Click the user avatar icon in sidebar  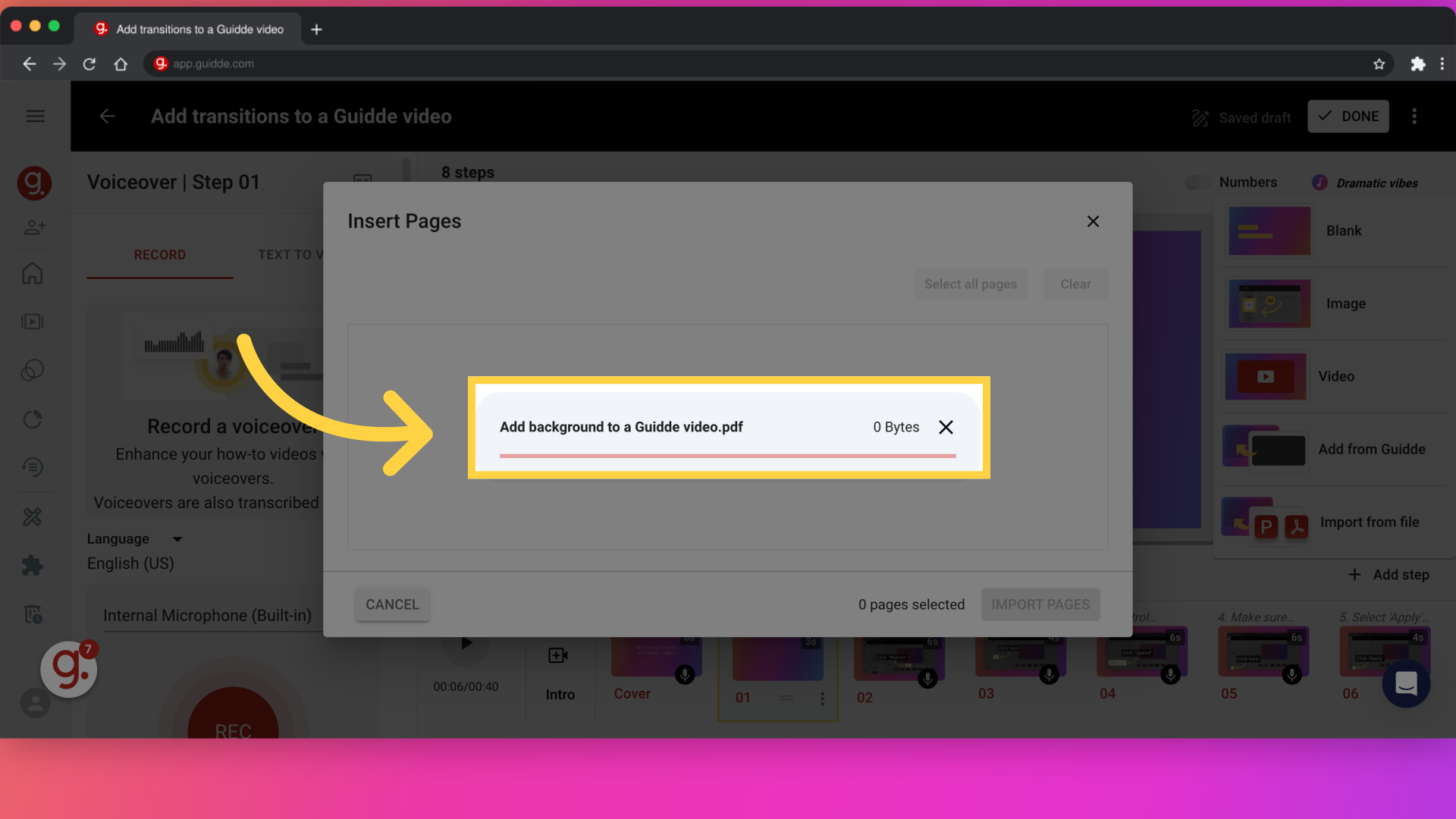tap(35, 703)
